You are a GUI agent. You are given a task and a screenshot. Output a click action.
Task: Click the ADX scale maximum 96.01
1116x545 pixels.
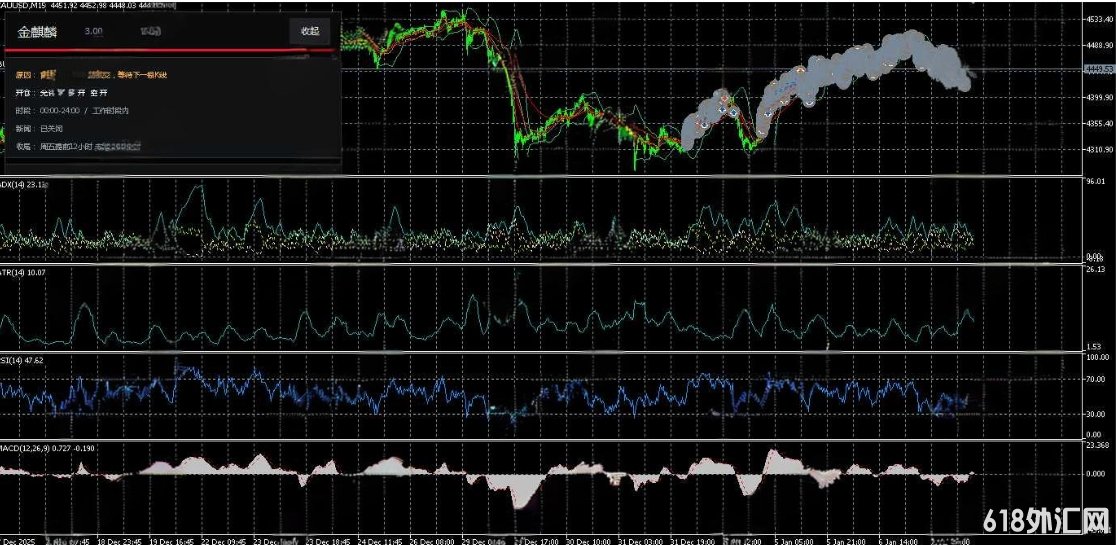(1096, 181)
